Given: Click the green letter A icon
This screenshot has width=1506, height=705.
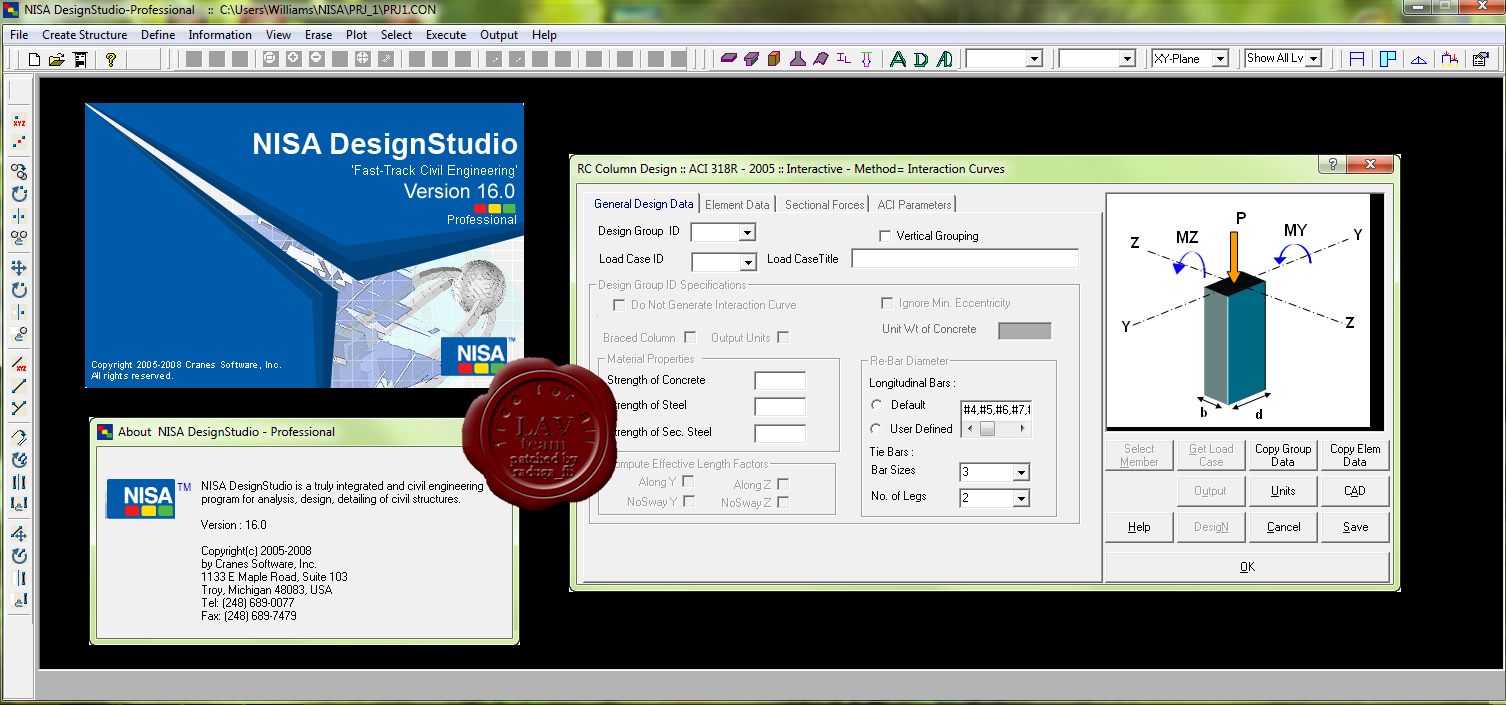Looking at the screenshot, I should tap(897, 59).
